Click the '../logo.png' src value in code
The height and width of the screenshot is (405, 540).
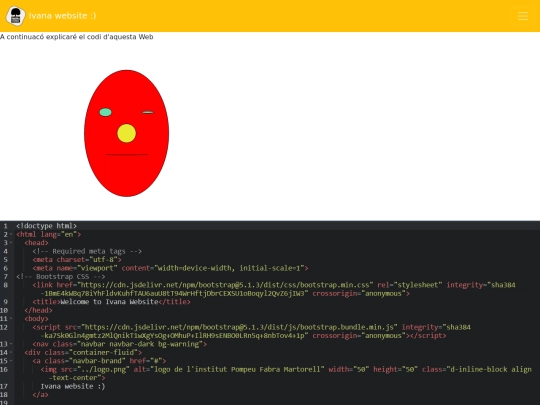pos(103,370)
